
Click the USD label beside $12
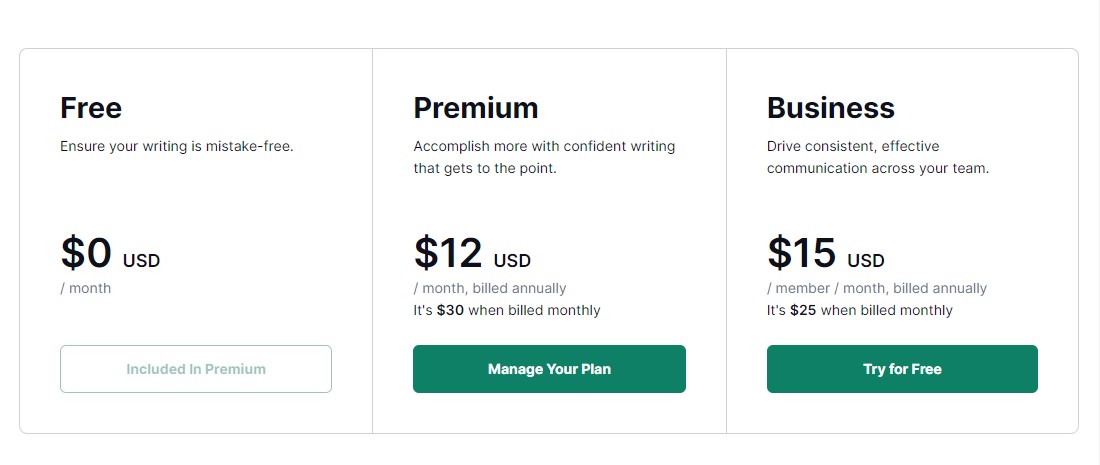pyautogui.click(x=512, y=261)
